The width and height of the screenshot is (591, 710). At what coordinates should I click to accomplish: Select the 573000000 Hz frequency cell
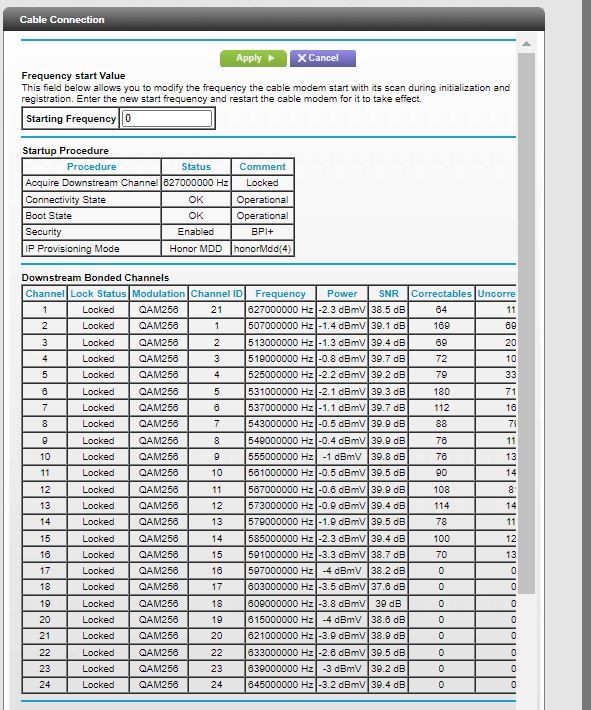tap(281, 505)
